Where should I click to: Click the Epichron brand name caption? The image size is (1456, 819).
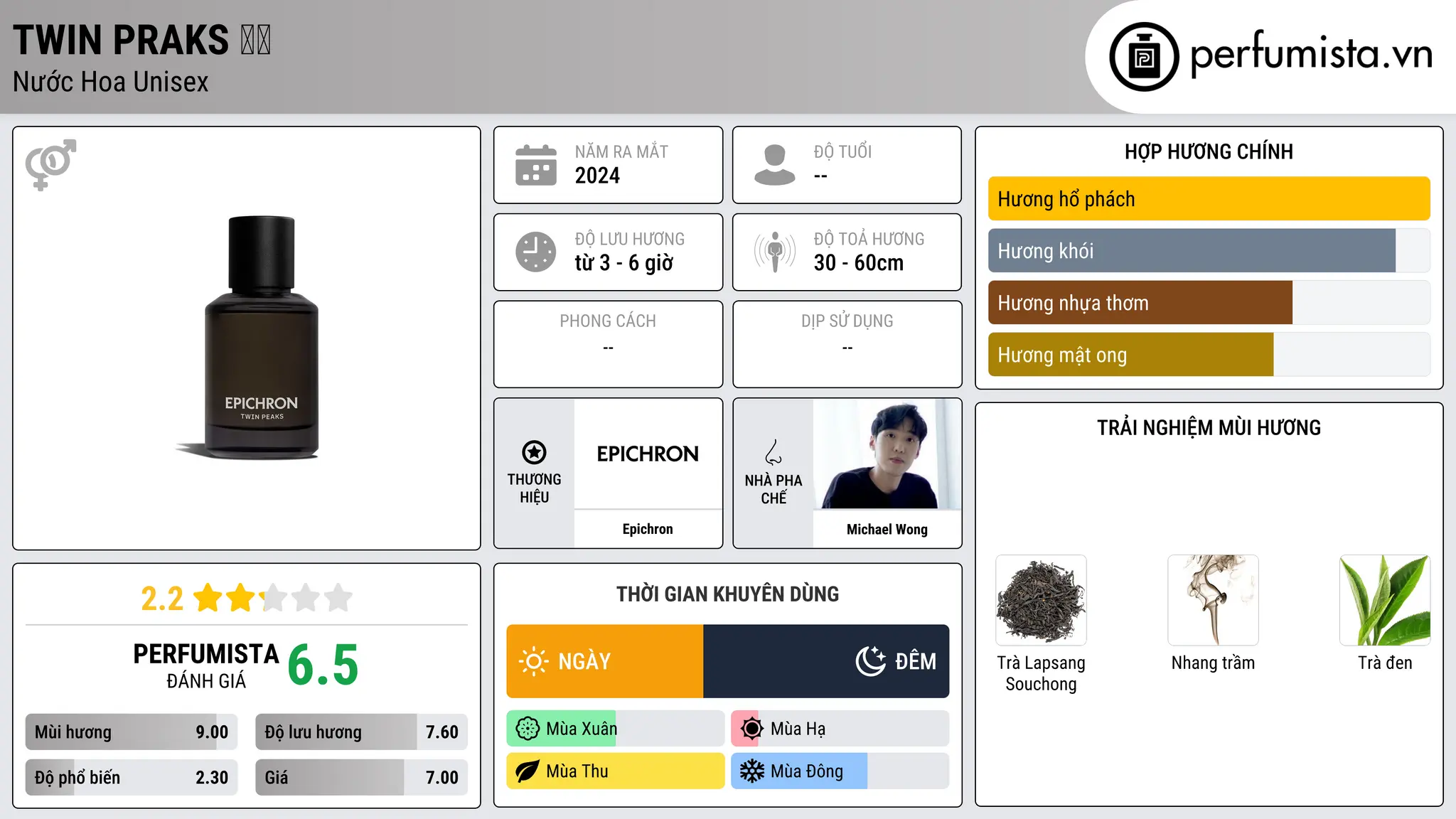click(x=648, y=529)
